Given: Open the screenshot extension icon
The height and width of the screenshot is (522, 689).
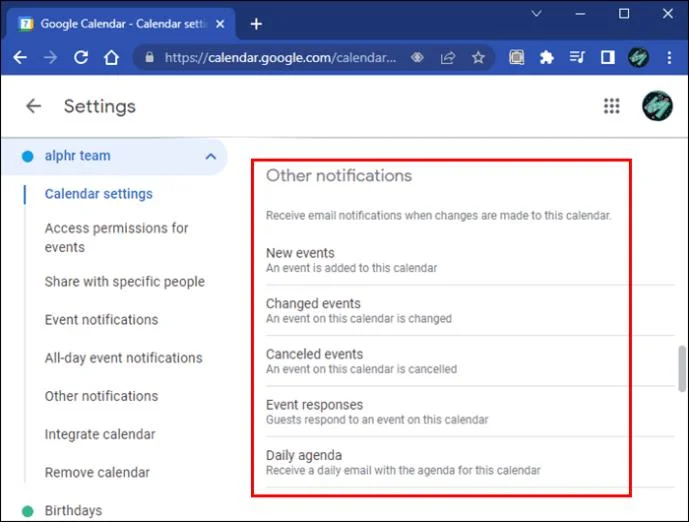Looking at the screenshot, I should tap(517, 57).
